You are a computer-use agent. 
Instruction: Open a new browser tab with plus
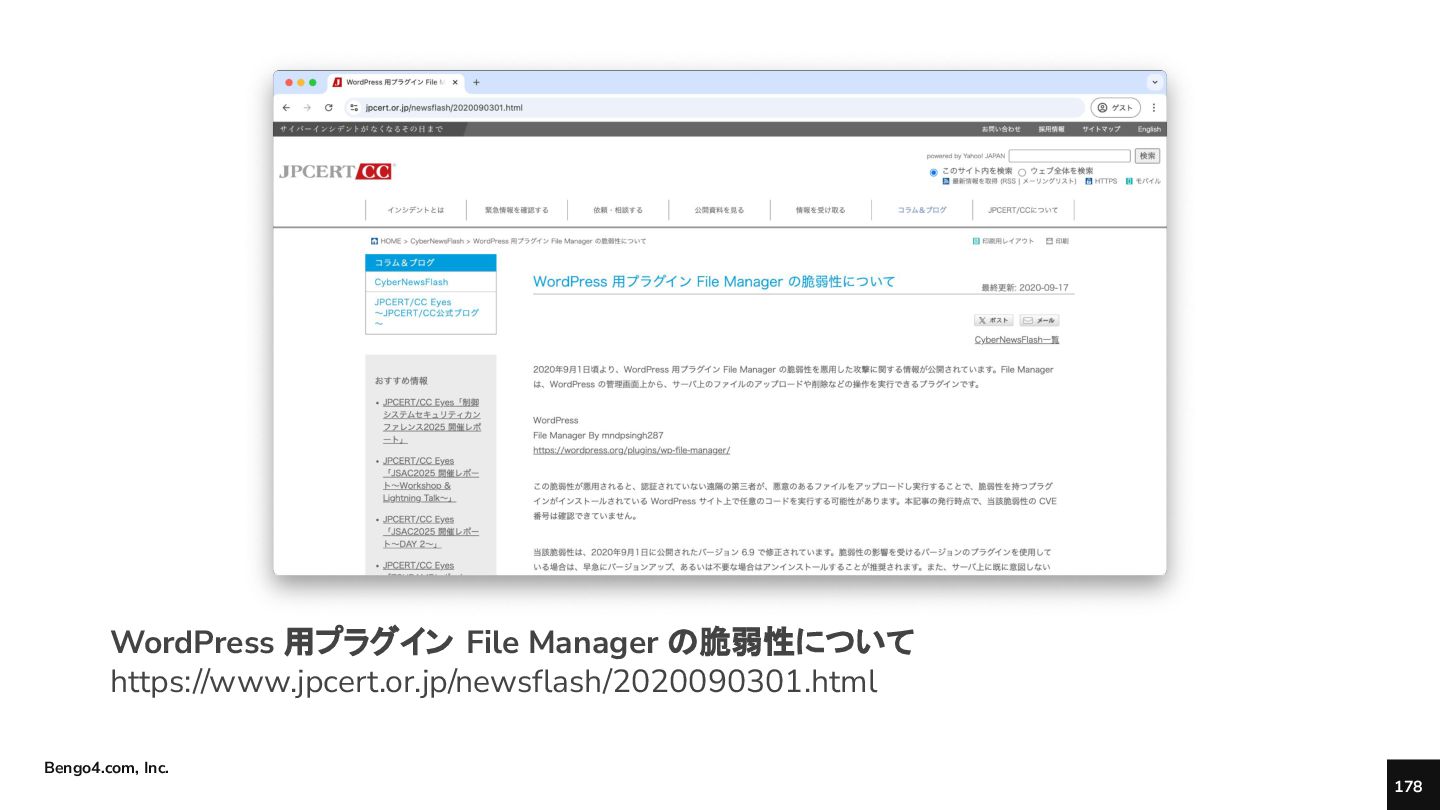(476, 82)
